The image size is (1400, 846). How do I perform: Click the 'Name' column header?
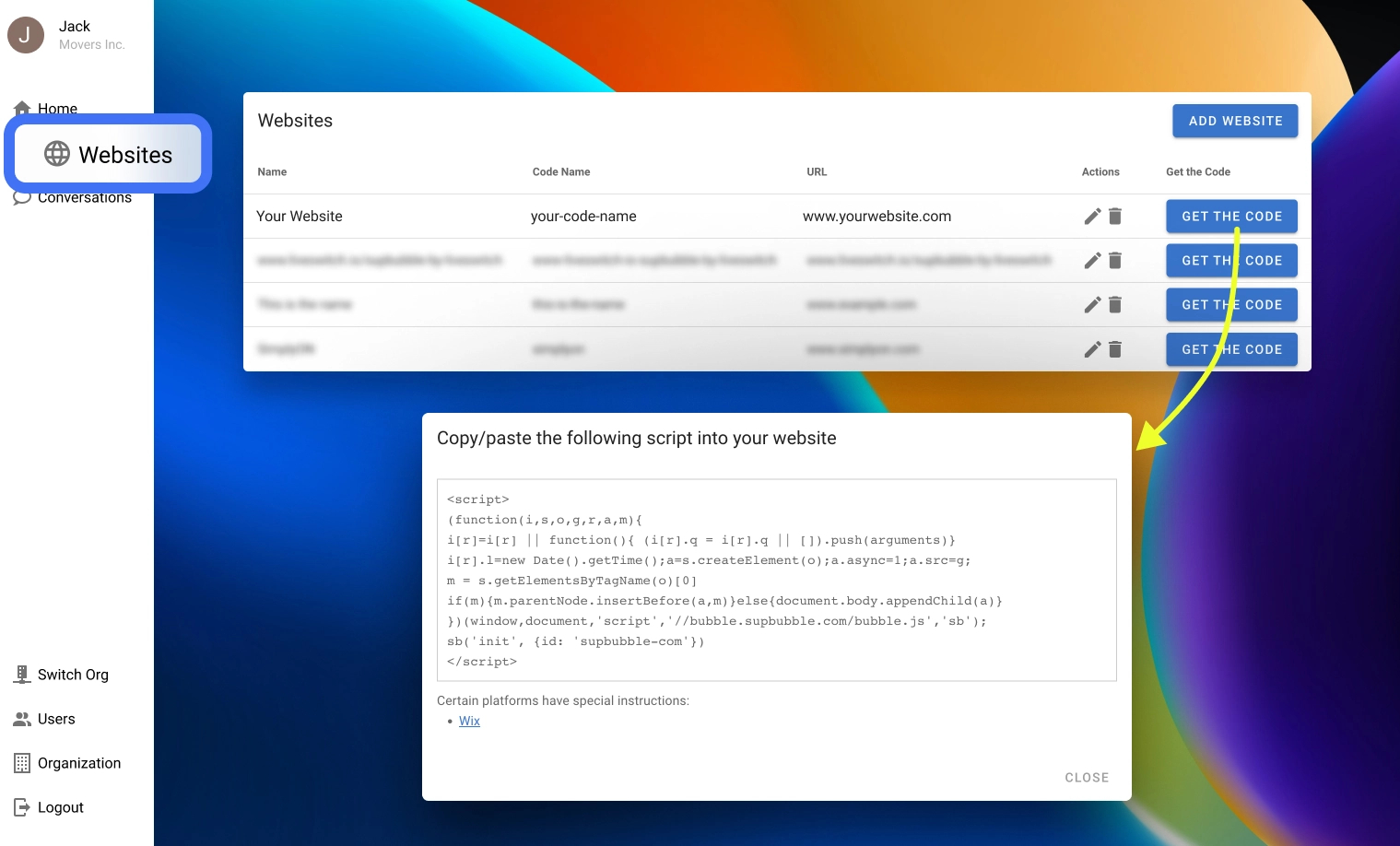(x=272, y=172)
